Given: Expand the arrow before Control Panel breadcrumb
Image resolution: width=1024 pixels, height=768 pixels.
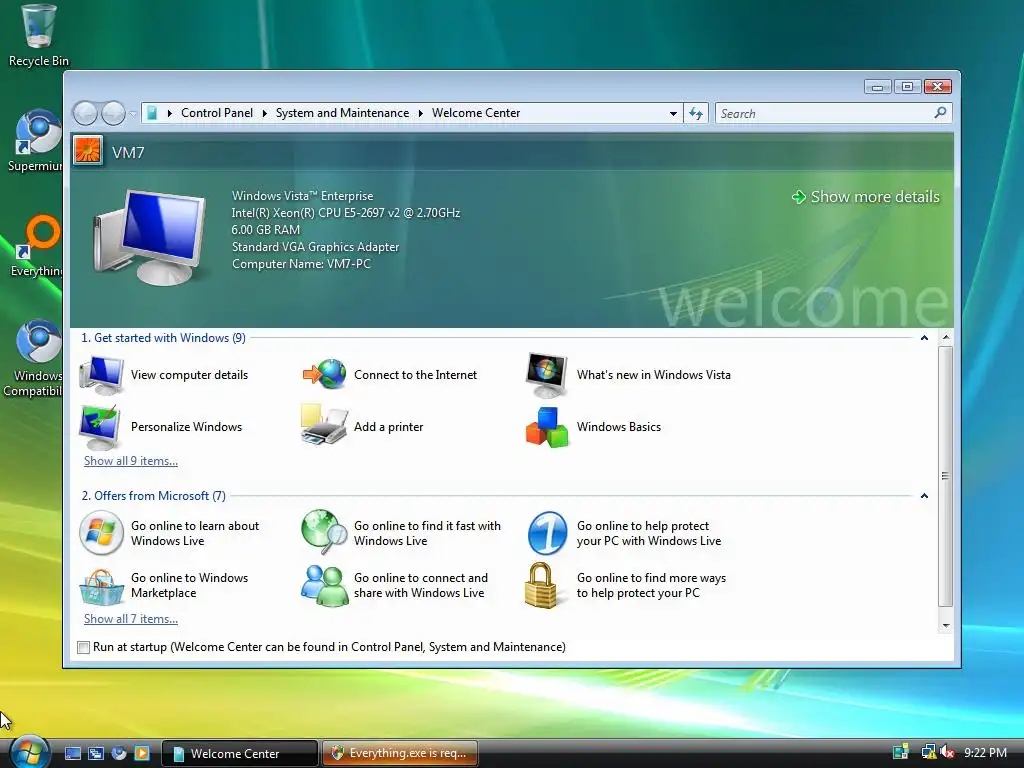Looking at the screenshot, I should click(170, 114).
